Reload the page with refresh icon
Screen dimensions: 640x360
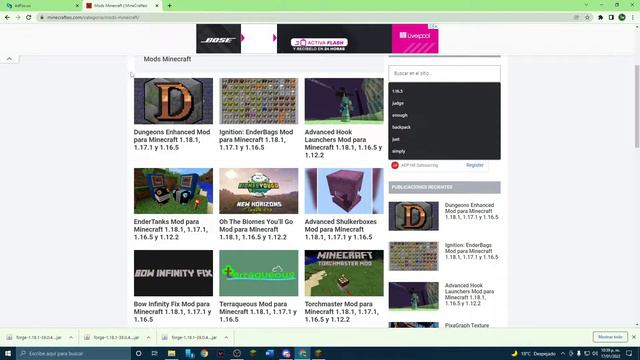[x=29, y=18]
